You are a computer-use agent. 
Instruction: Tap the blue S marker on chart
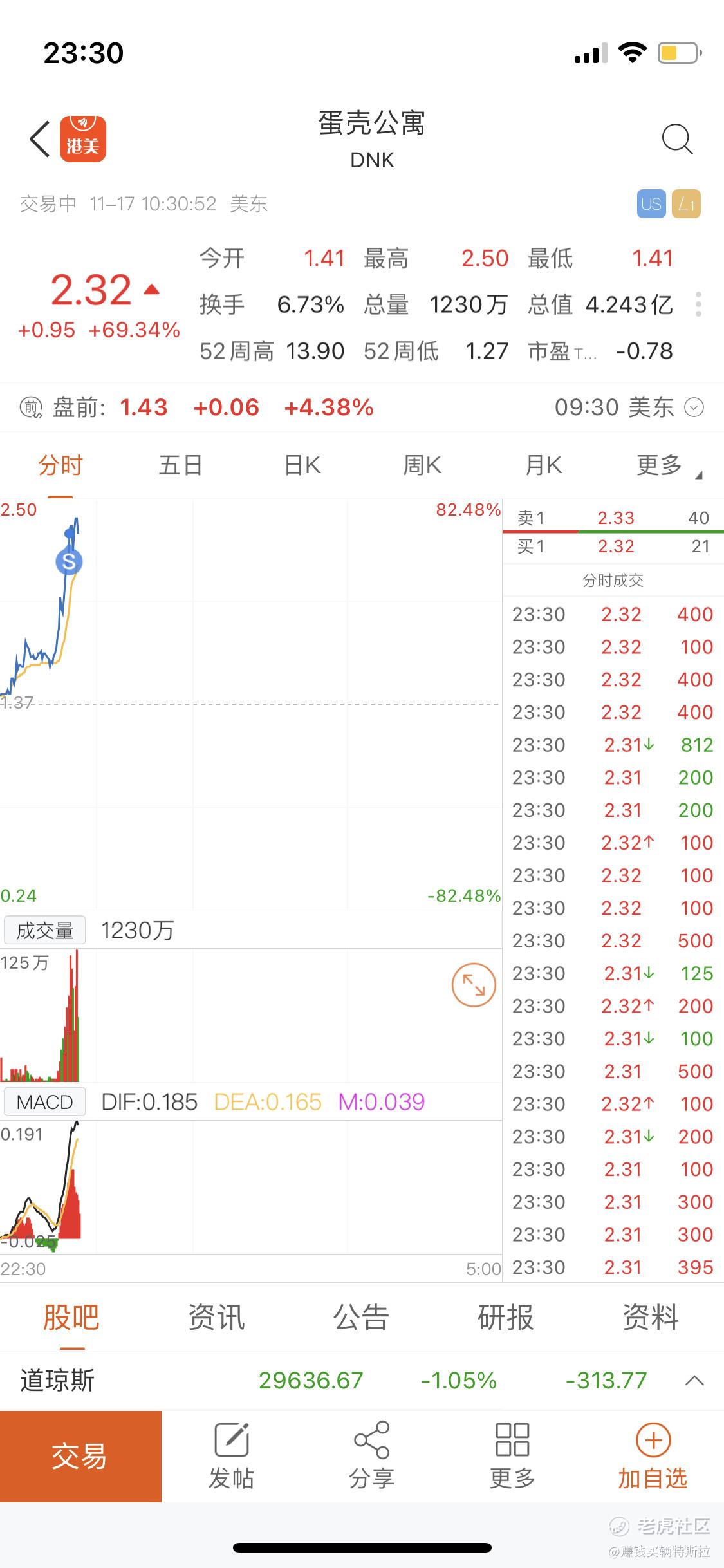point(69,562)
